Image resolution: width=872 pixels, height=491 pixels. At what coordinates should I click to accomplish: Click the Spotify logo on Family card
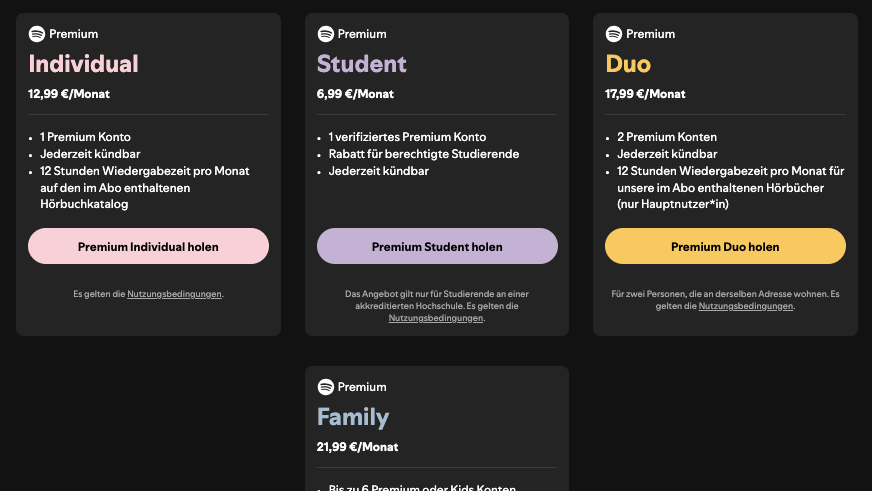[325, 387]
